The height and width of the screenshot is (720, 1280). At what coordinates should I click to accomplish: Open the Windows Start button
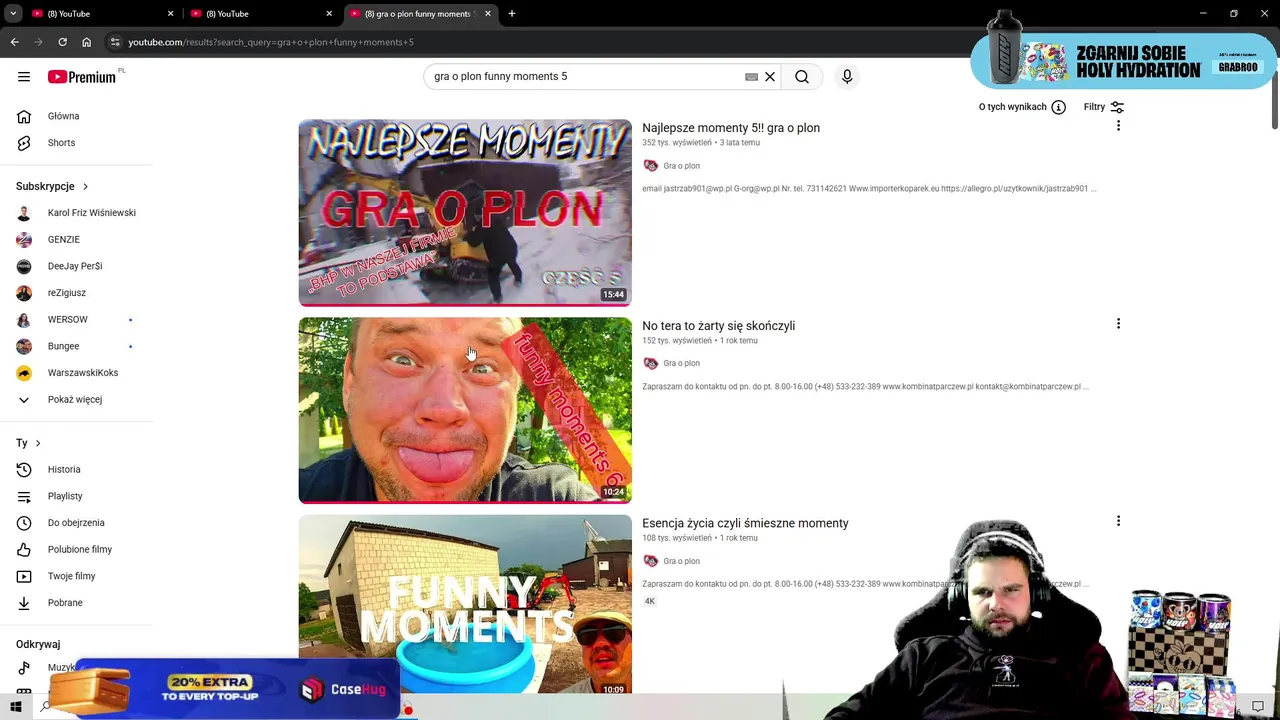[15, 707]
